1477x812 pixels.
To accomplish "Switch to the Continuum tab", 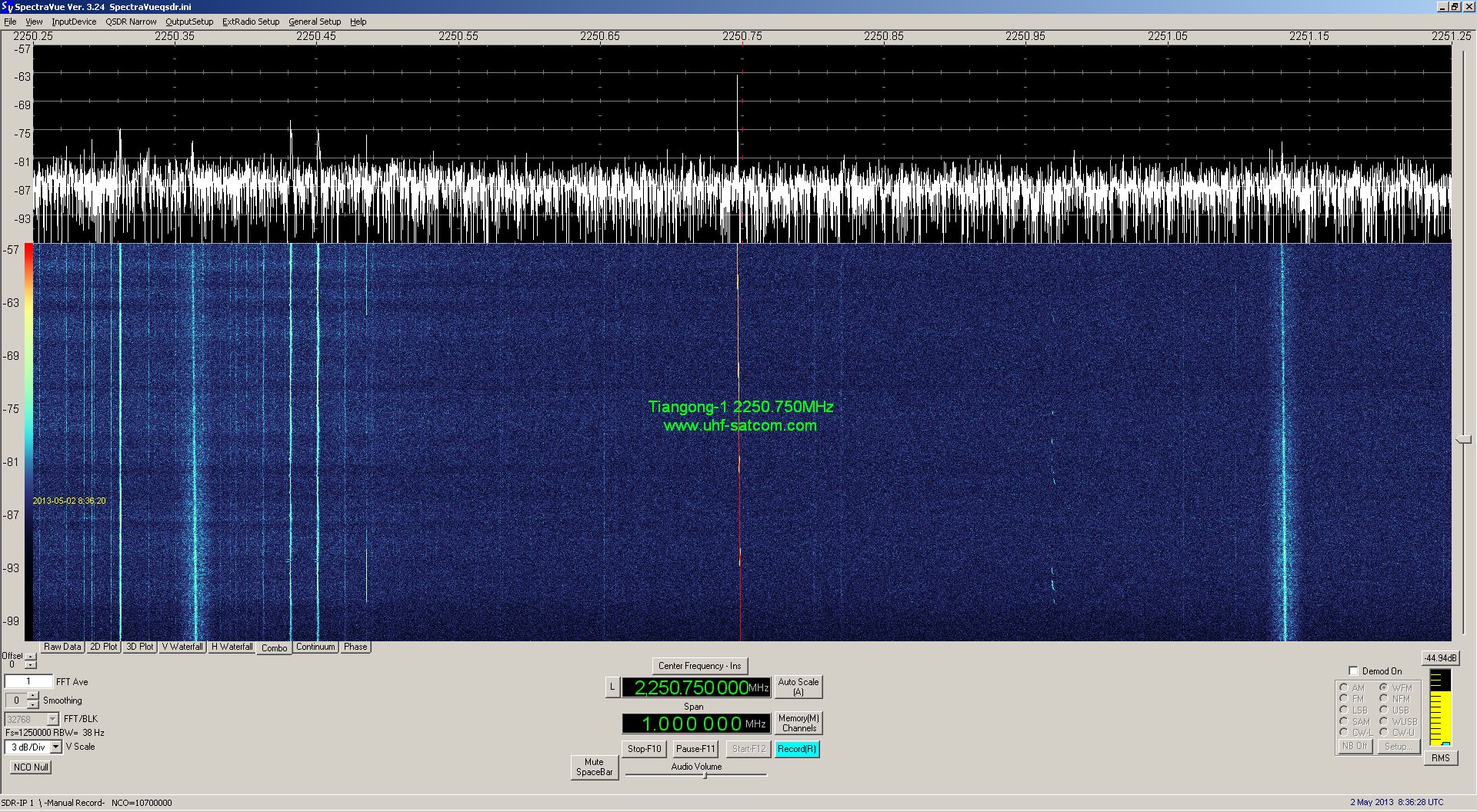I will pos(315,647).
